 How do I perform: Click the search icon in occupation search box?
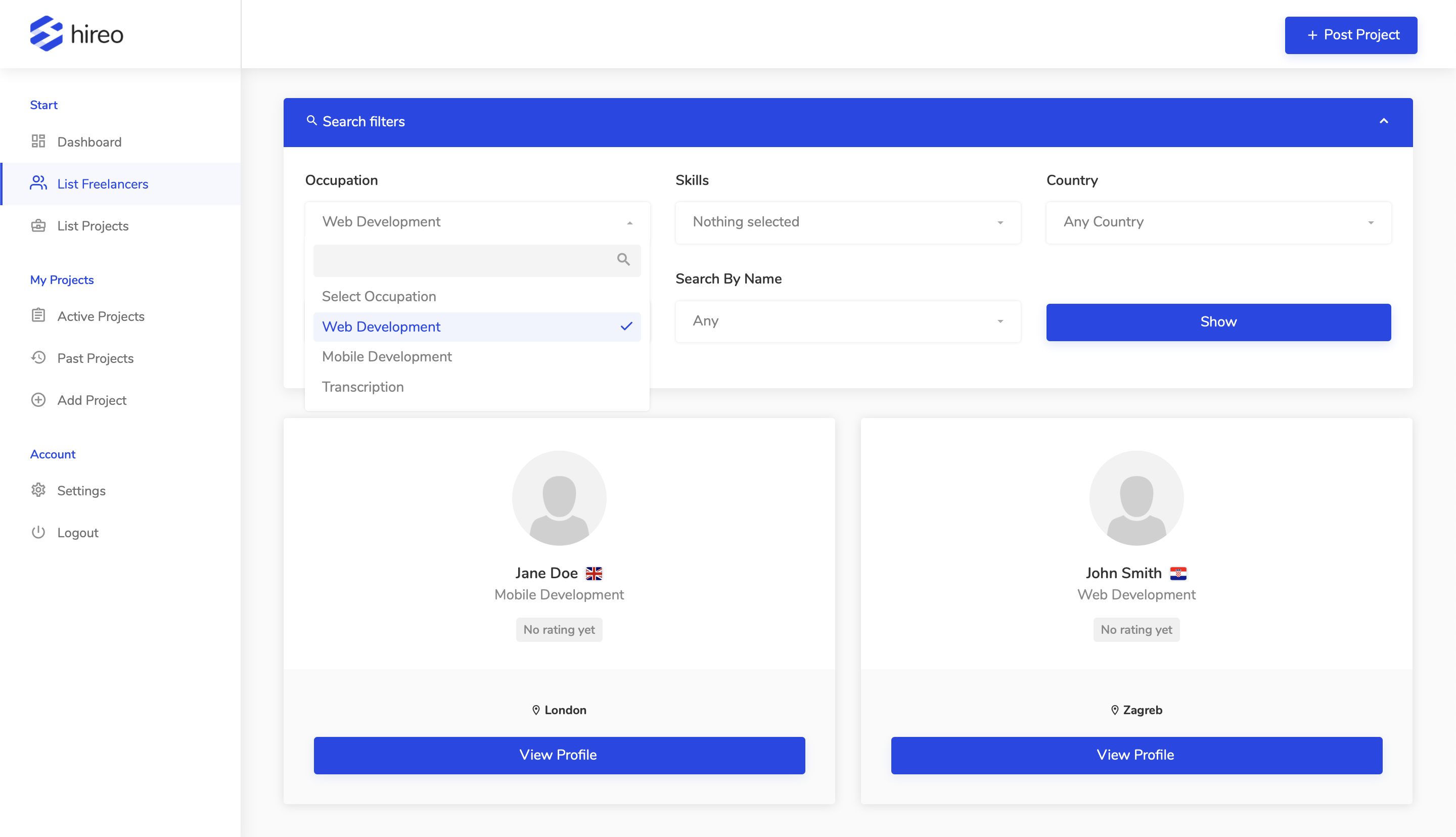(x=623, y=260)
